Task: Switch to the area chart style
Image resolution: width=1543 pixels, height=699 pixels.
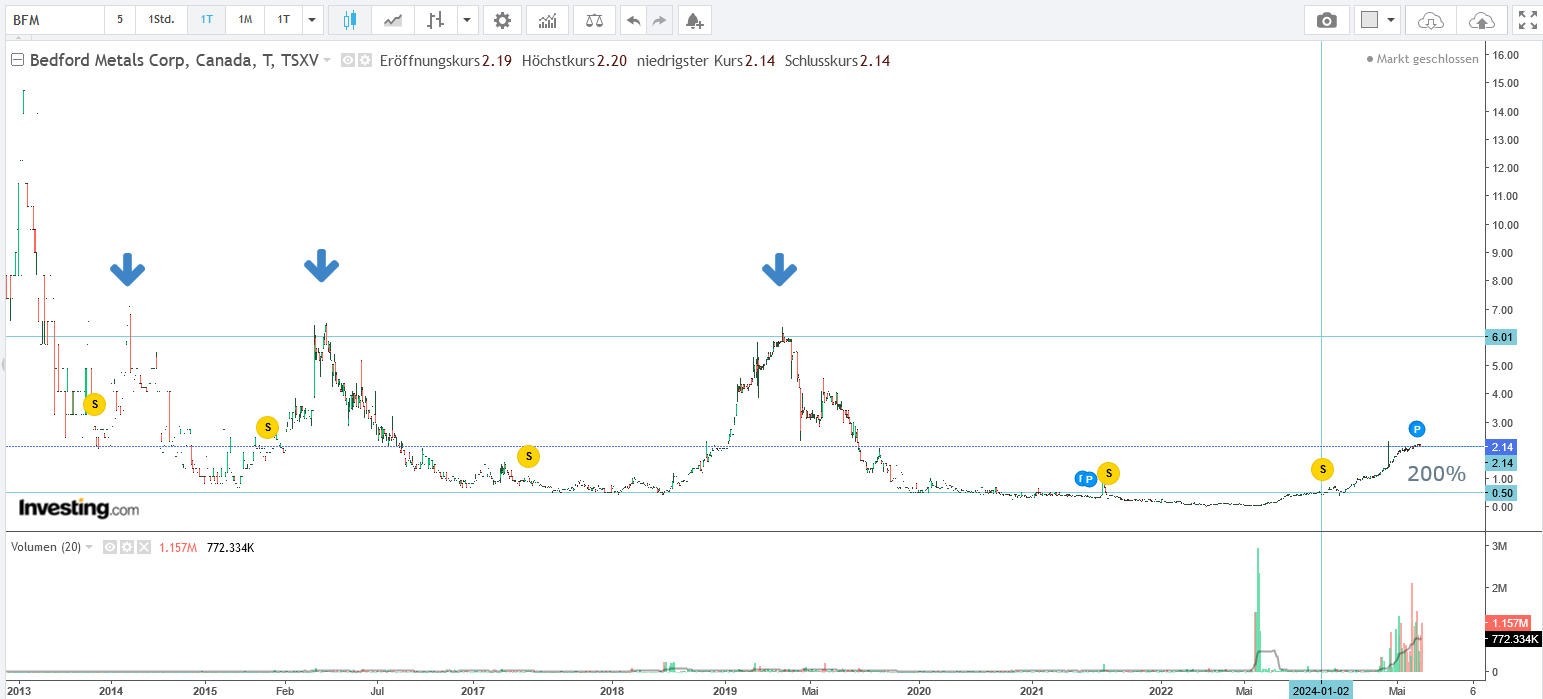Action: (x=394, y=20)
